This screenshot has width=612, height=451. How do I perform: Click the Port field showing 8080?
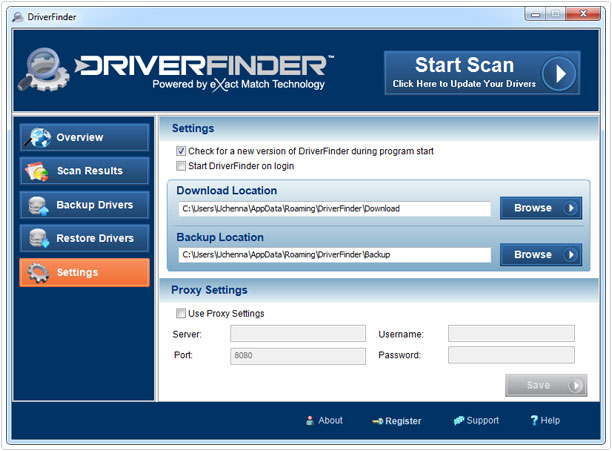(298, 356)
